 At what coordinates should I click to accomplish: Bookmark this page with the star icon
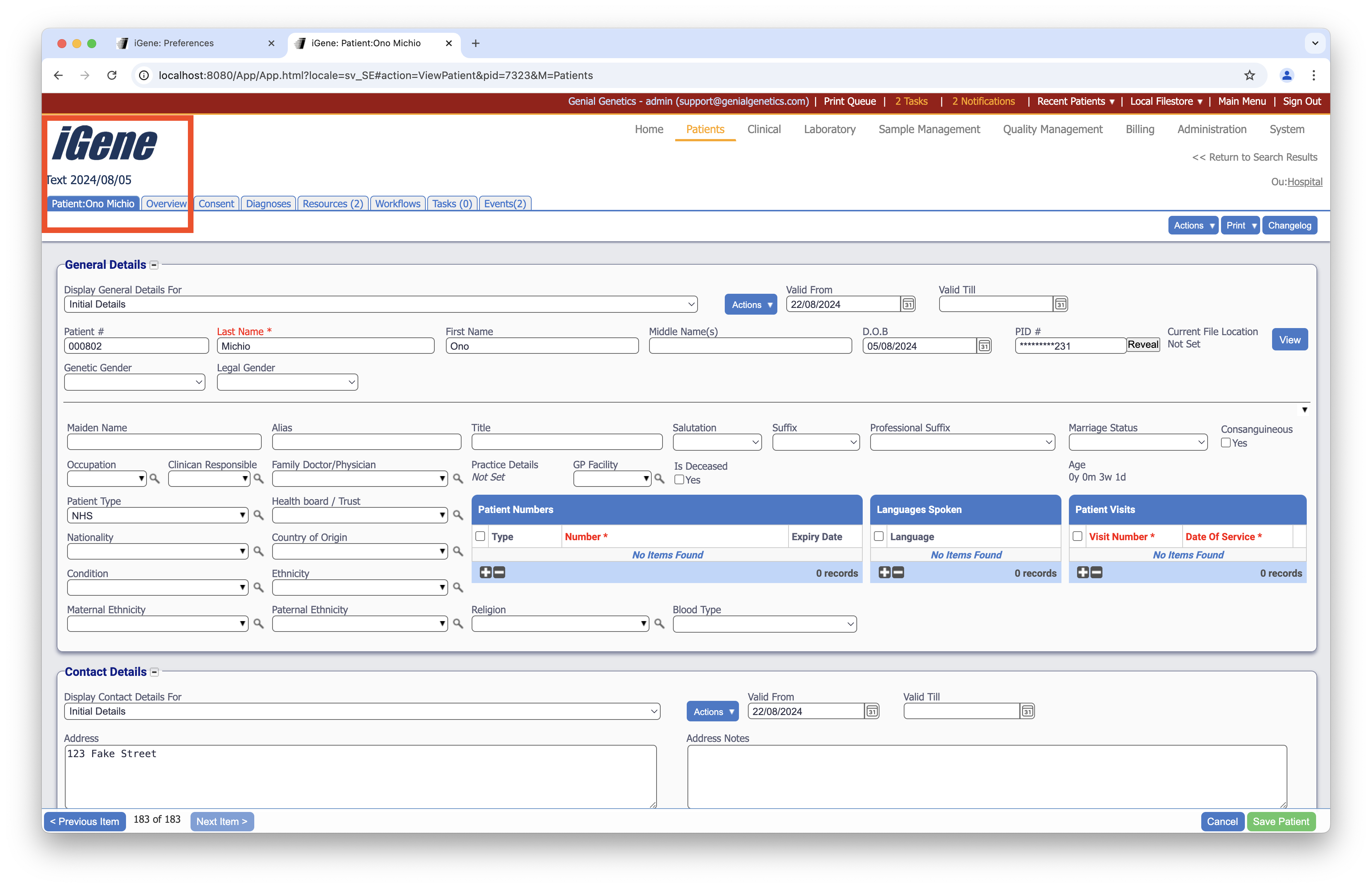[x=1249, y=75]
